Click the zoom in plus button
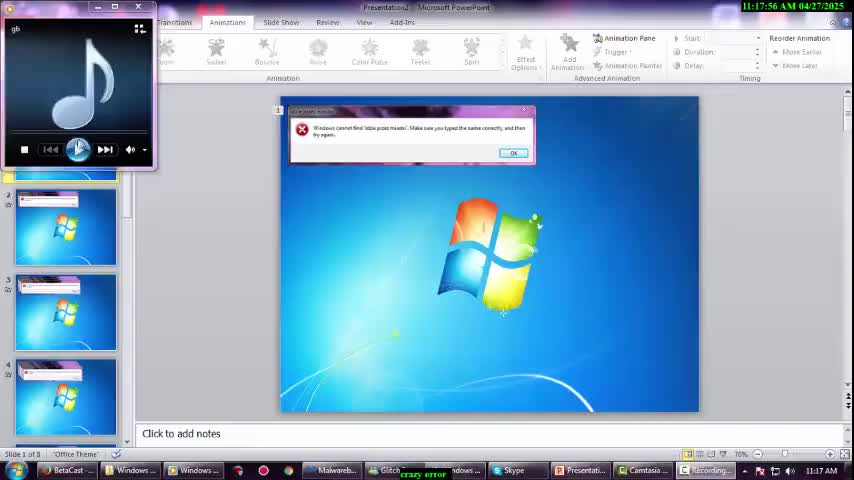Image resolution: width=854 pixels, height=480 pixels. coord(829,454)
